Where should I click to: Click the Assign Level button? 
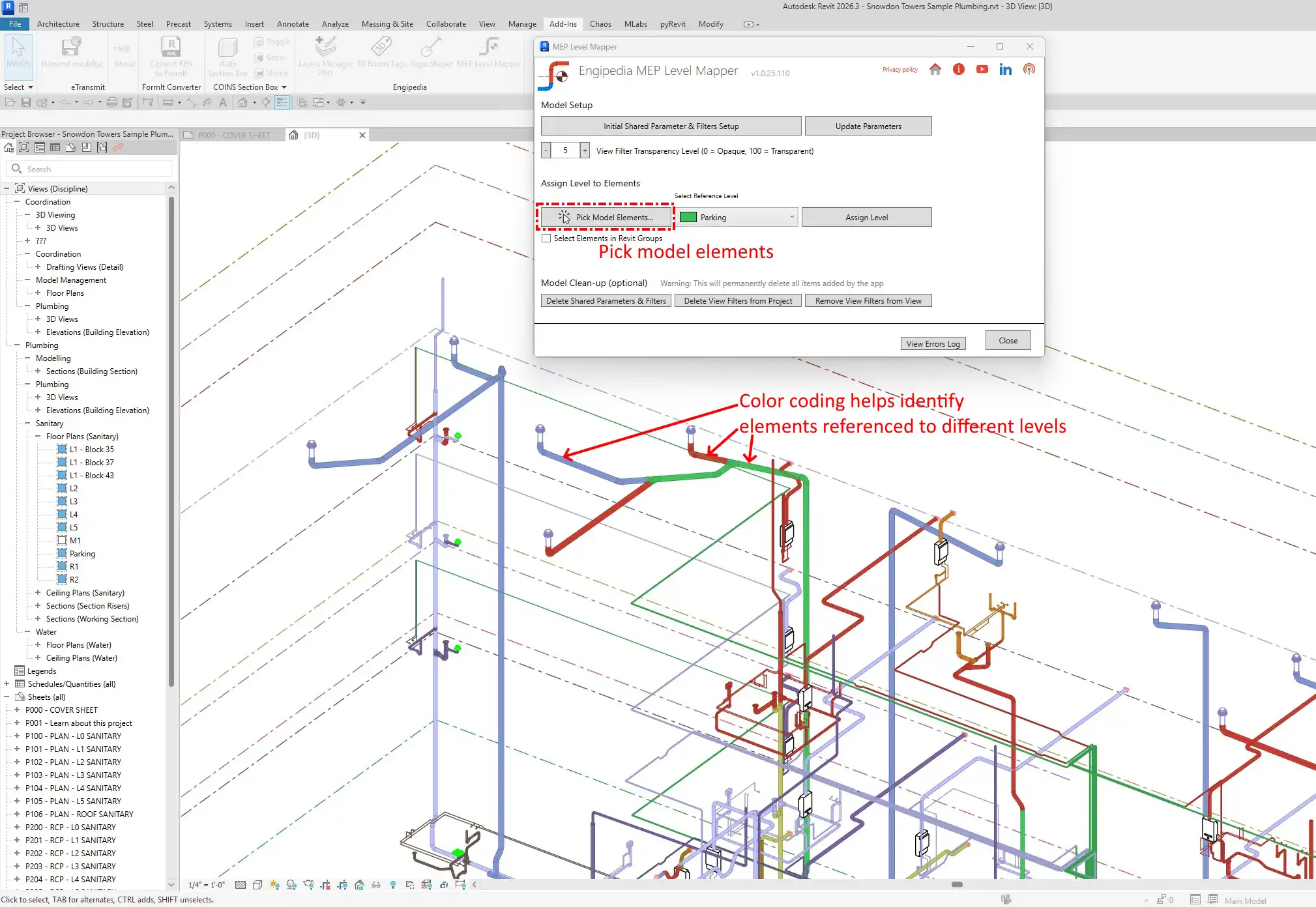click(x=866, y=218)
